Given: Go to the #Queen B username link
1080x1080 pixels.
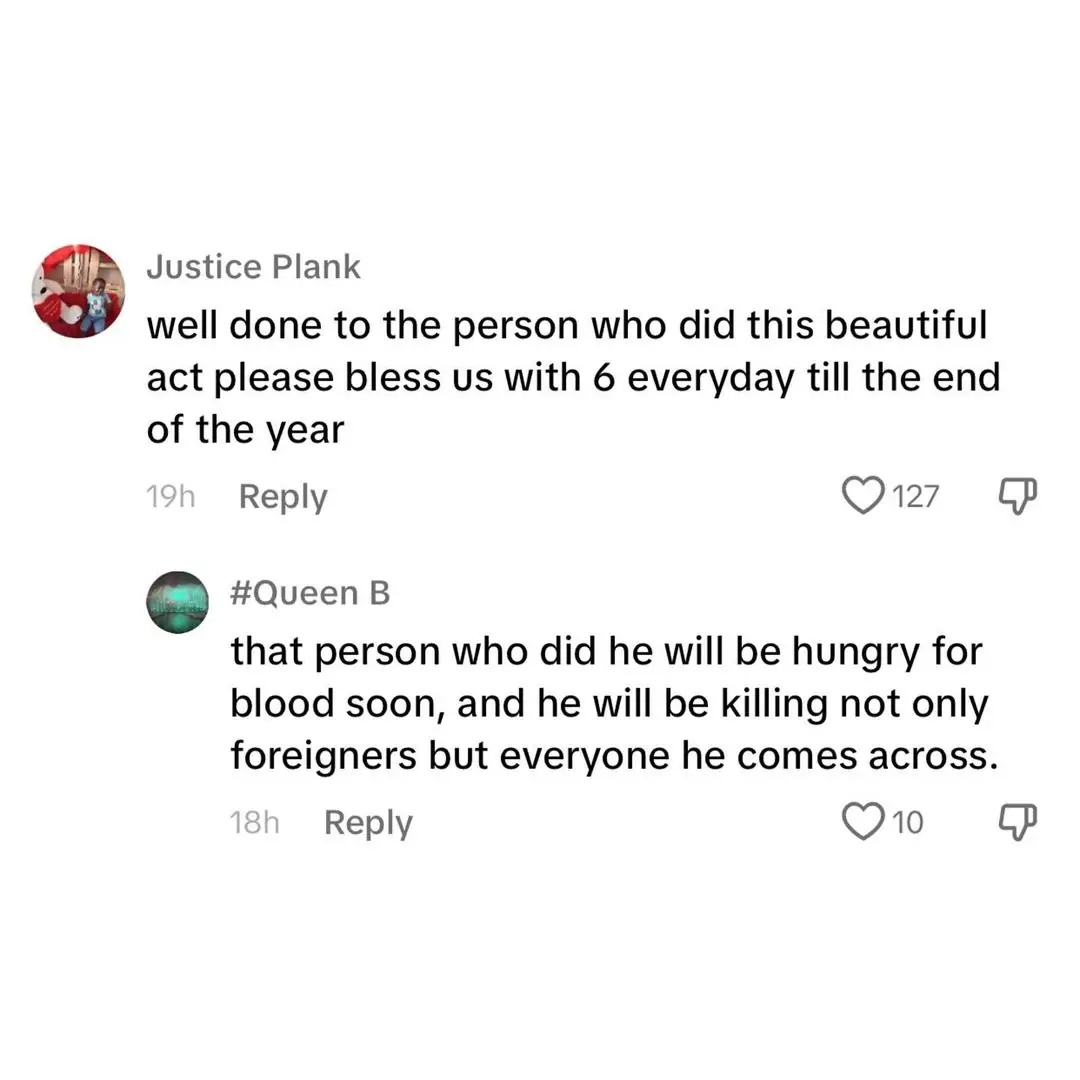Looking at the screenshot, I should [x=310, y=593].
